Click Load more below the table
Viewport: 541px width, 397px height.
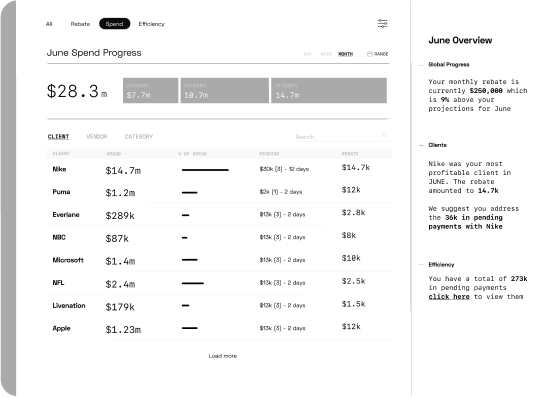[223, 356]
